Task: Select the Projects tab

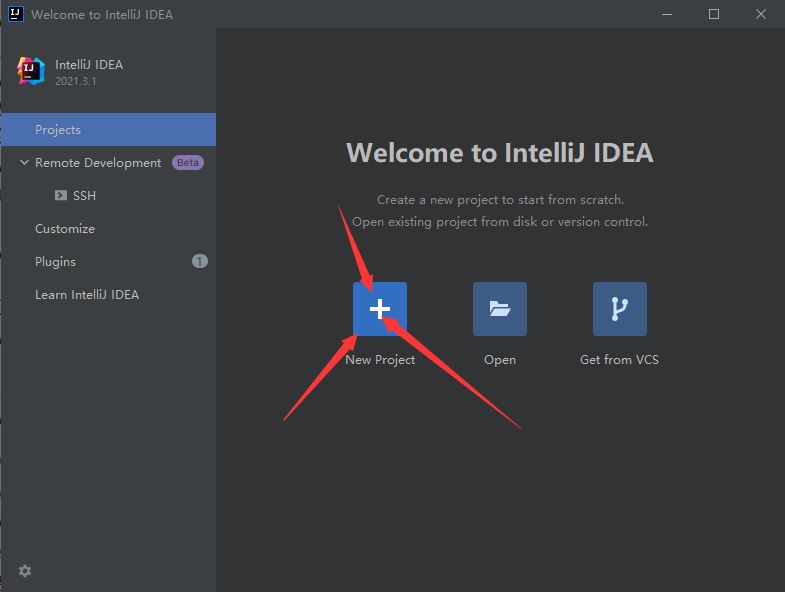Action: pos(109,130)
